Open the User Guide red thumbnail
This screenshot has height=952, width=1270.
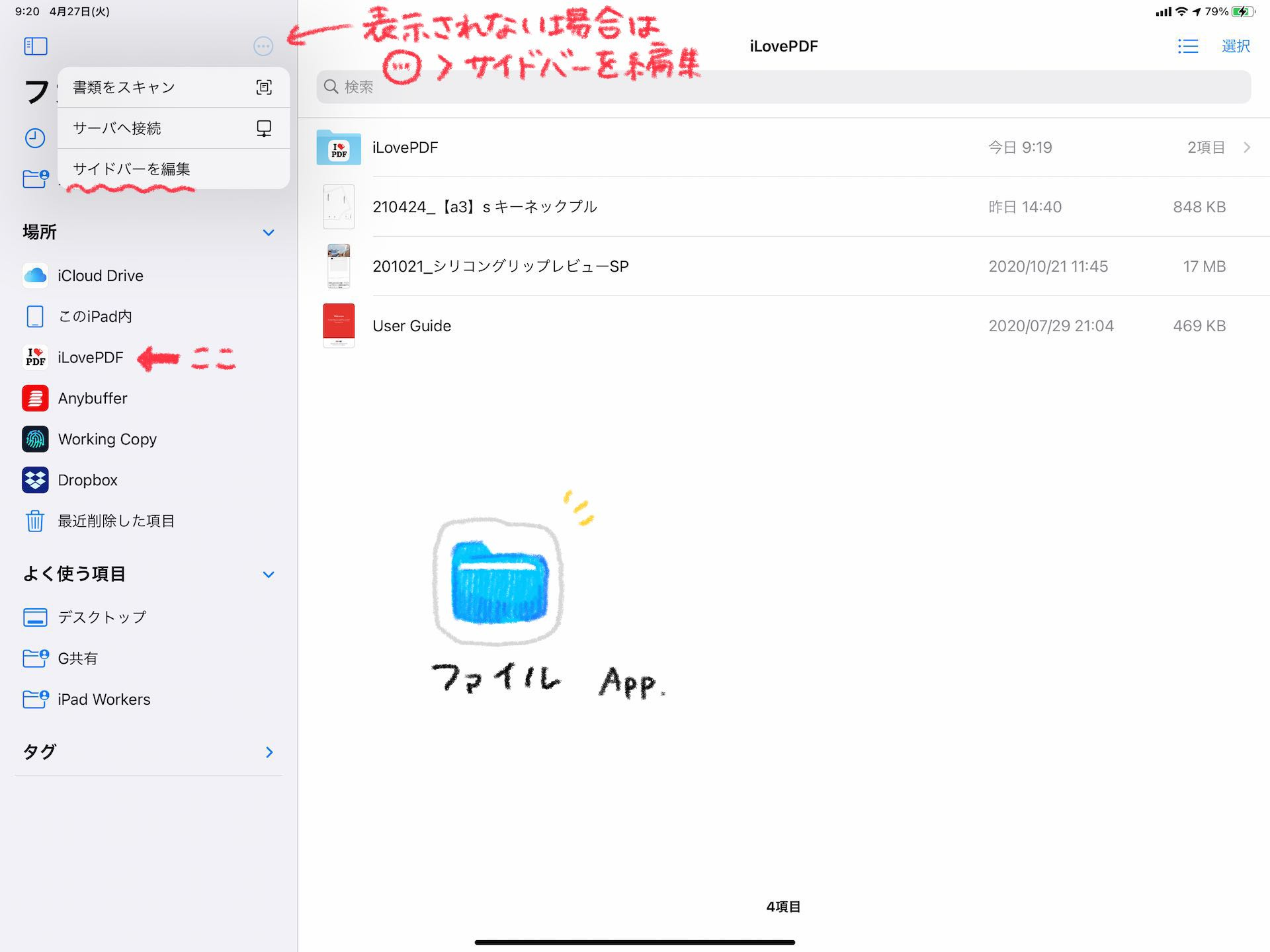339,326
